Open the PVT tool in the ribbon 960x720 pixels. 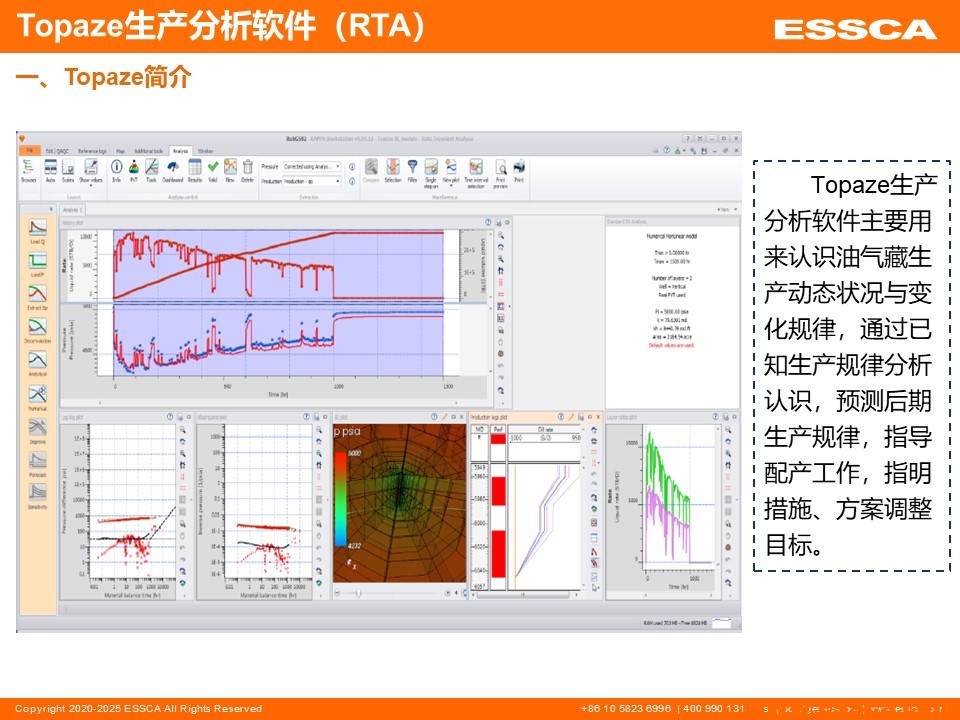click(134, 169)
